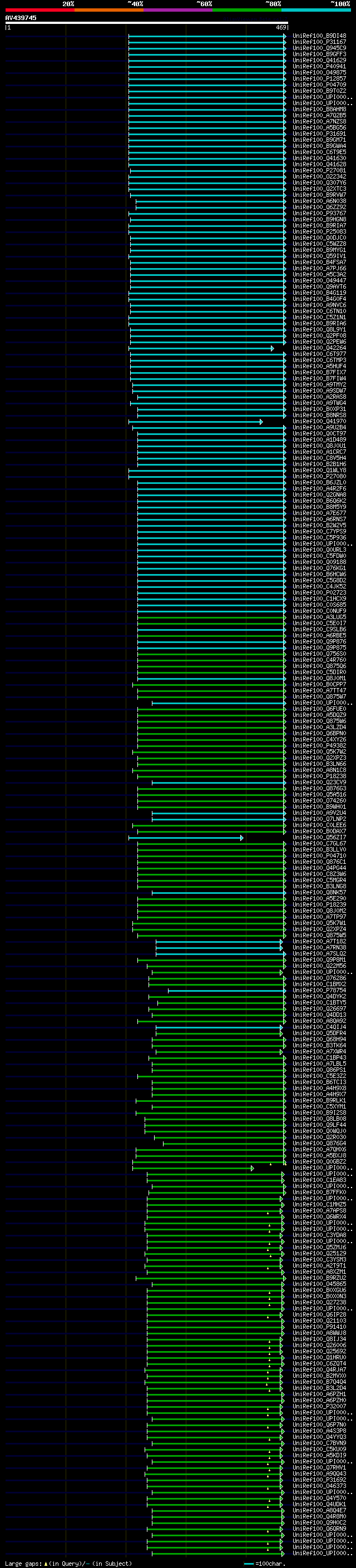Click the UniRef100_B4G119 label
This screenshot has height=1568, width=356.
(319, 293)
